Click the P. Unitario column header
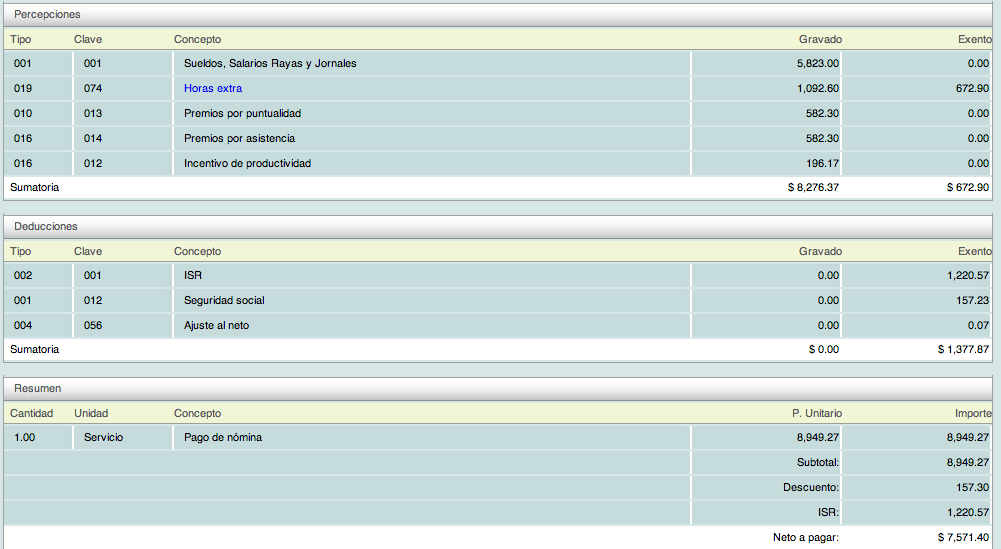This screenshot has height=549, width=1001. tap(816, 413)
